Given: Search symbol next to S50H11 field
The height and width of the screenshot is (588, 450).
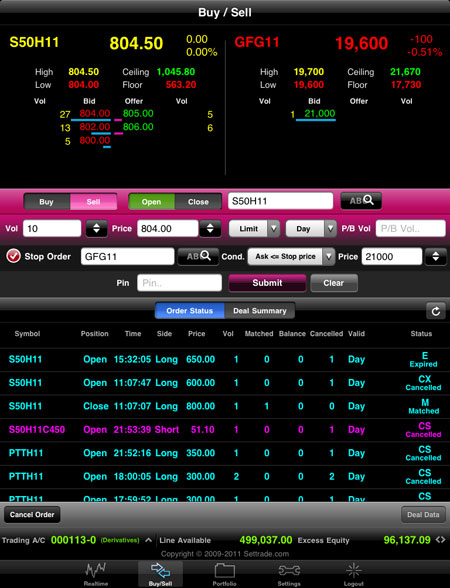Looking at the screenshot, I should click(x=361, y=201).
